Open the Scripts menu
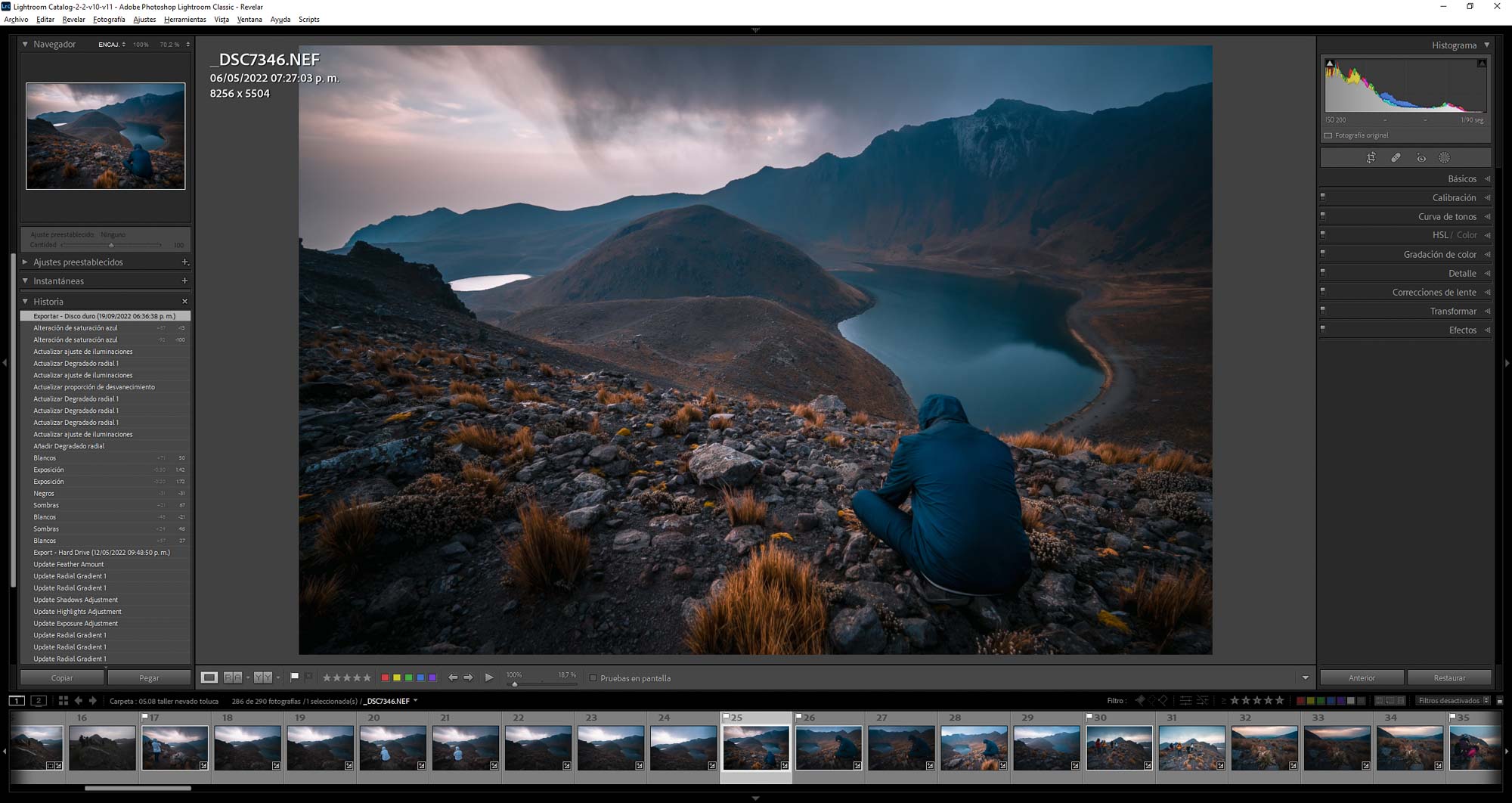The image size is (1512, 803). coord(308,20)
